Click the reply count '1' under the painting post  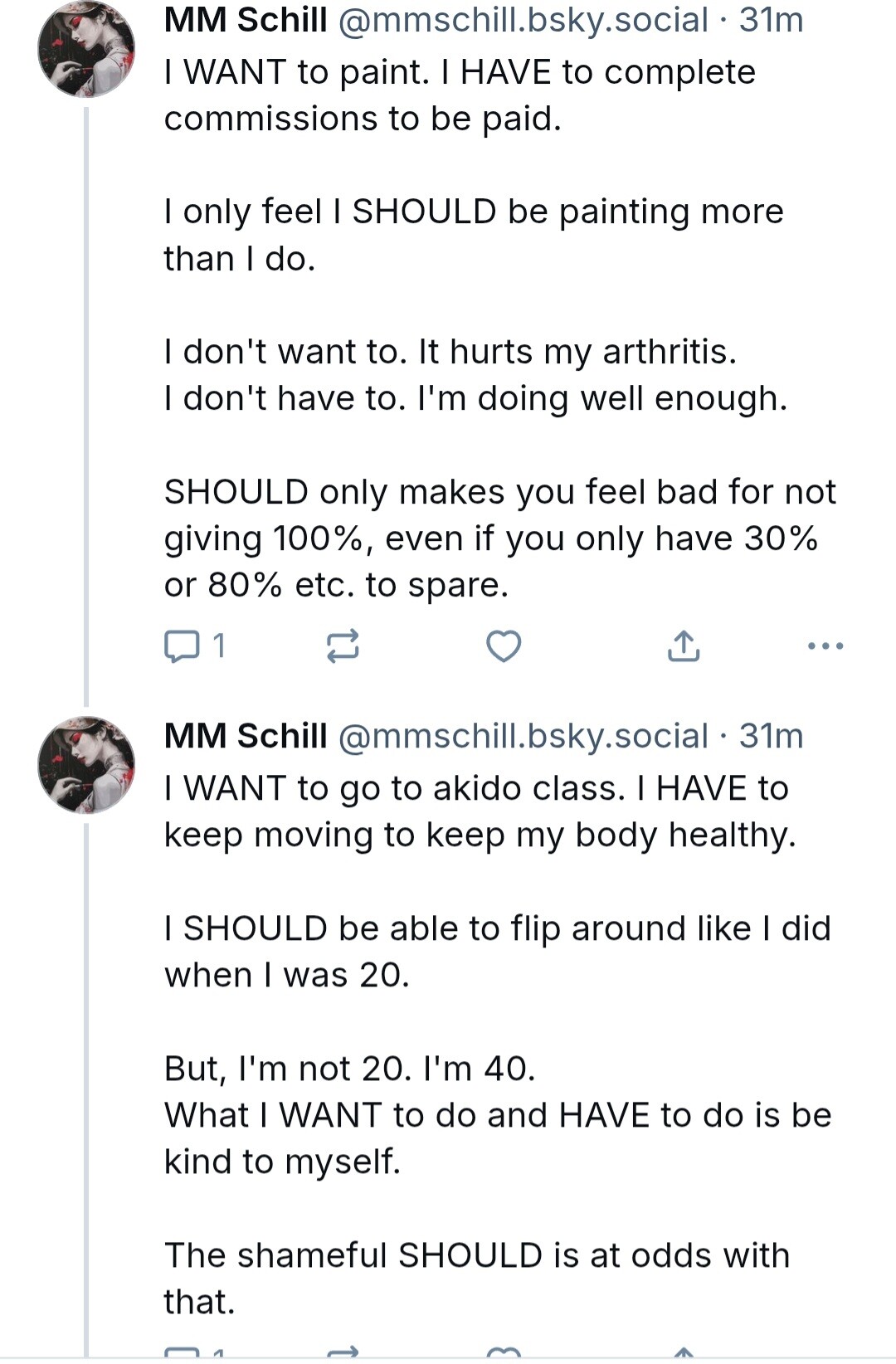pos(219,645)
